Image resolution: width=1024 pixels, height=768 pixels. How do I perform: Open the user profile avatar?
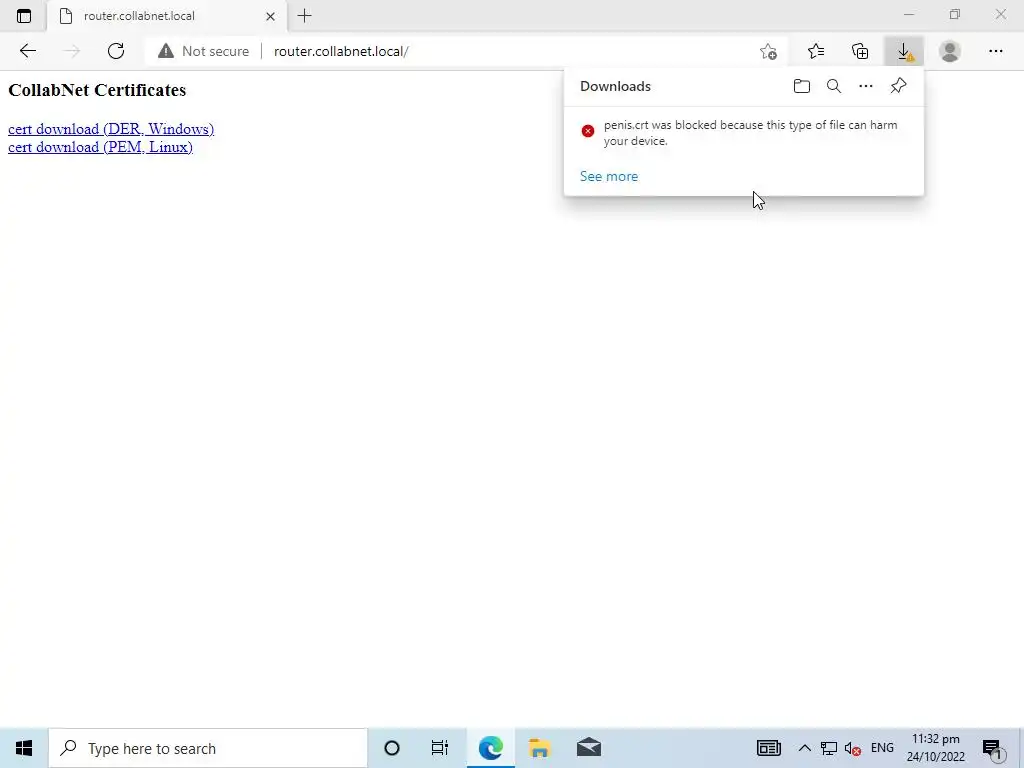[950, 51]
